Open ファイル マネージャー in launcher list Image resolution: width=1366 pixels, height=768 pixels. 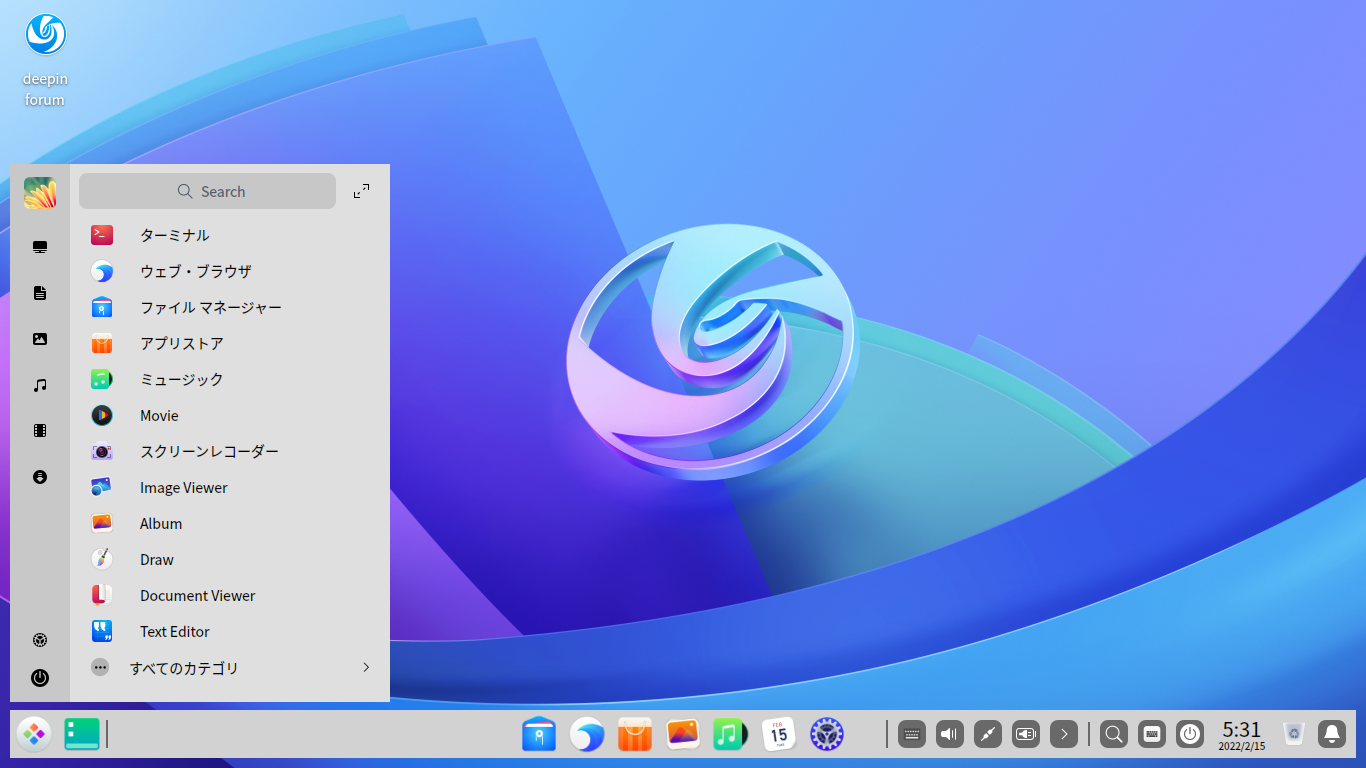coord(230,307)
